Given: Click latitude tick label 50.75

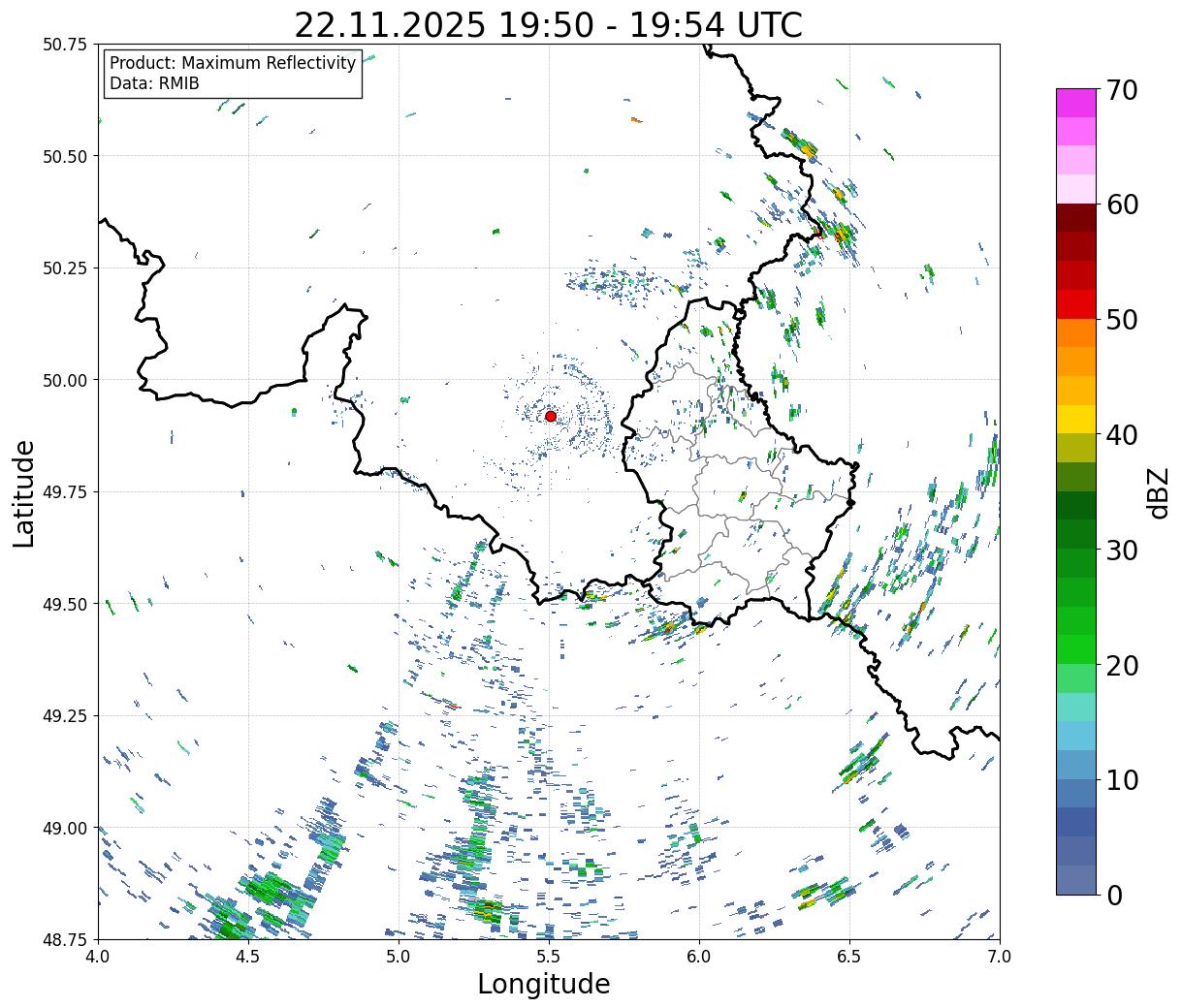Looking at the screenshot, I should 65,45.
